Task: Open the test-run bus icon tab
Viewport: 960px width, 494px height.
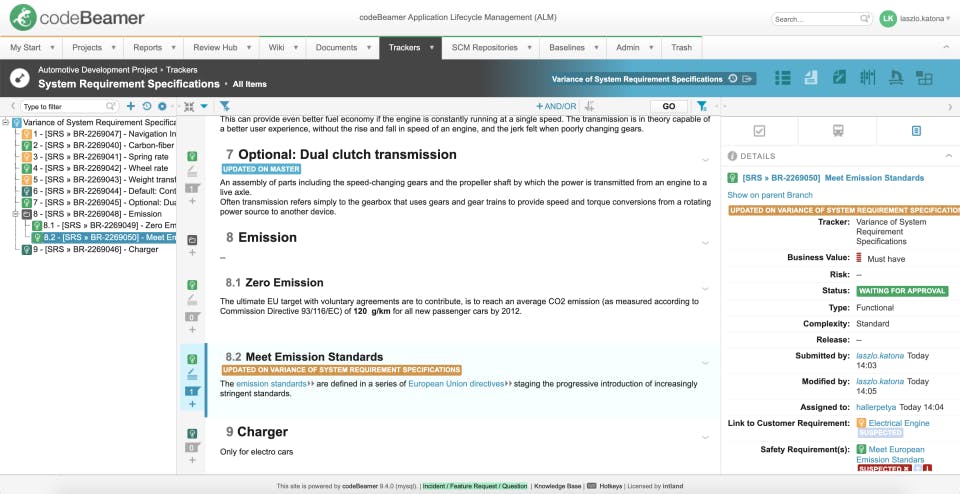Action: click(838, 131)
